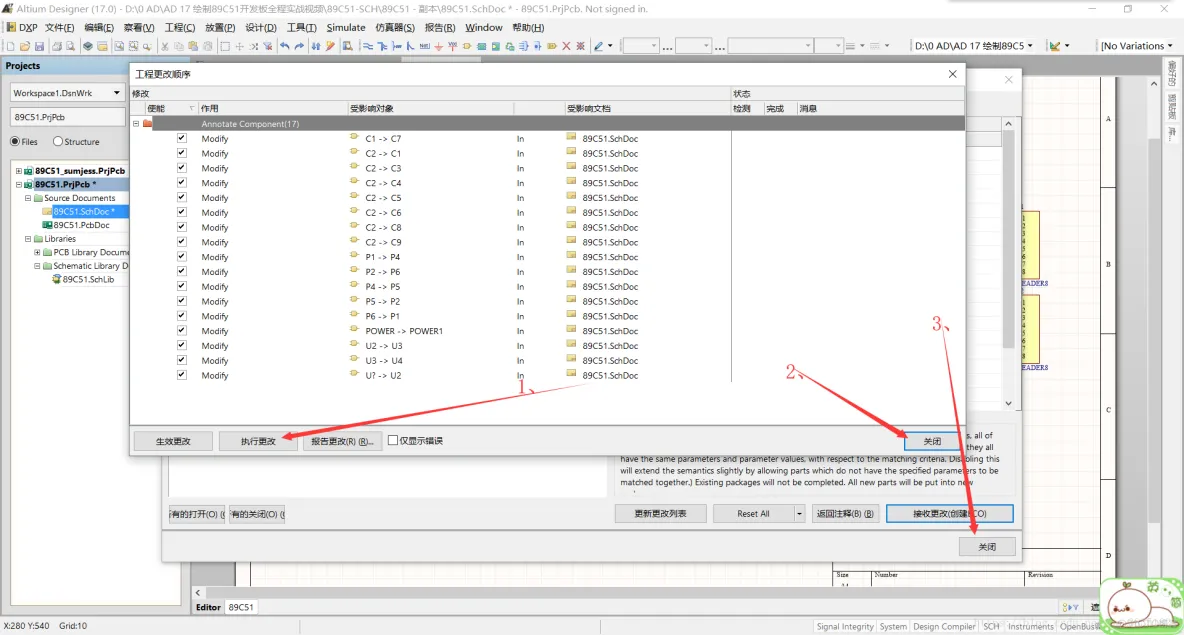
Task: Open the 工程(C) menu
Action: (180, 27)
